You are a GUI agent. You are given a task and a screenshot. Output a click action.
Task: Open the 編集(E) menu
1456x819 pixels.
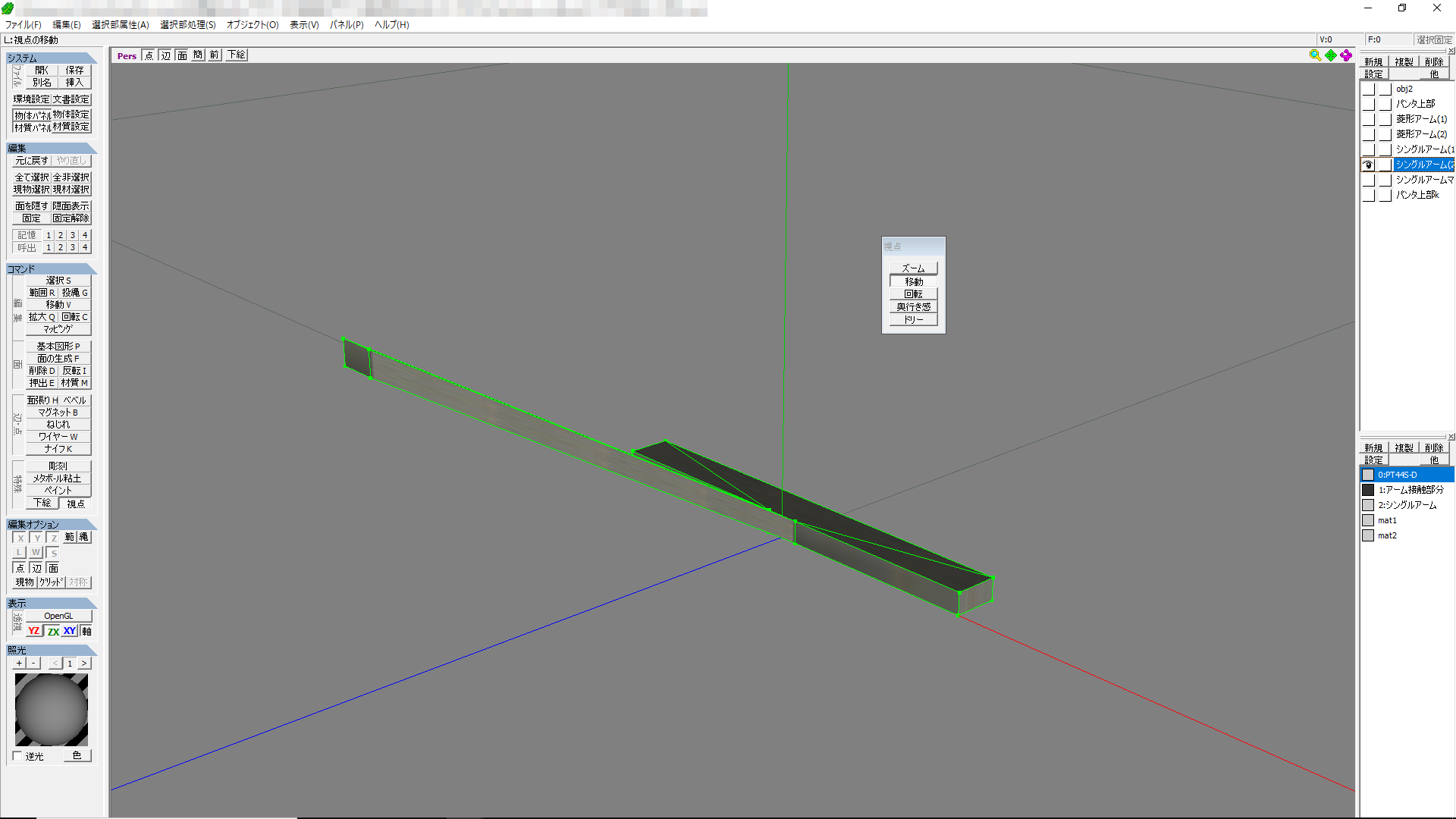(x=66, y=25)
